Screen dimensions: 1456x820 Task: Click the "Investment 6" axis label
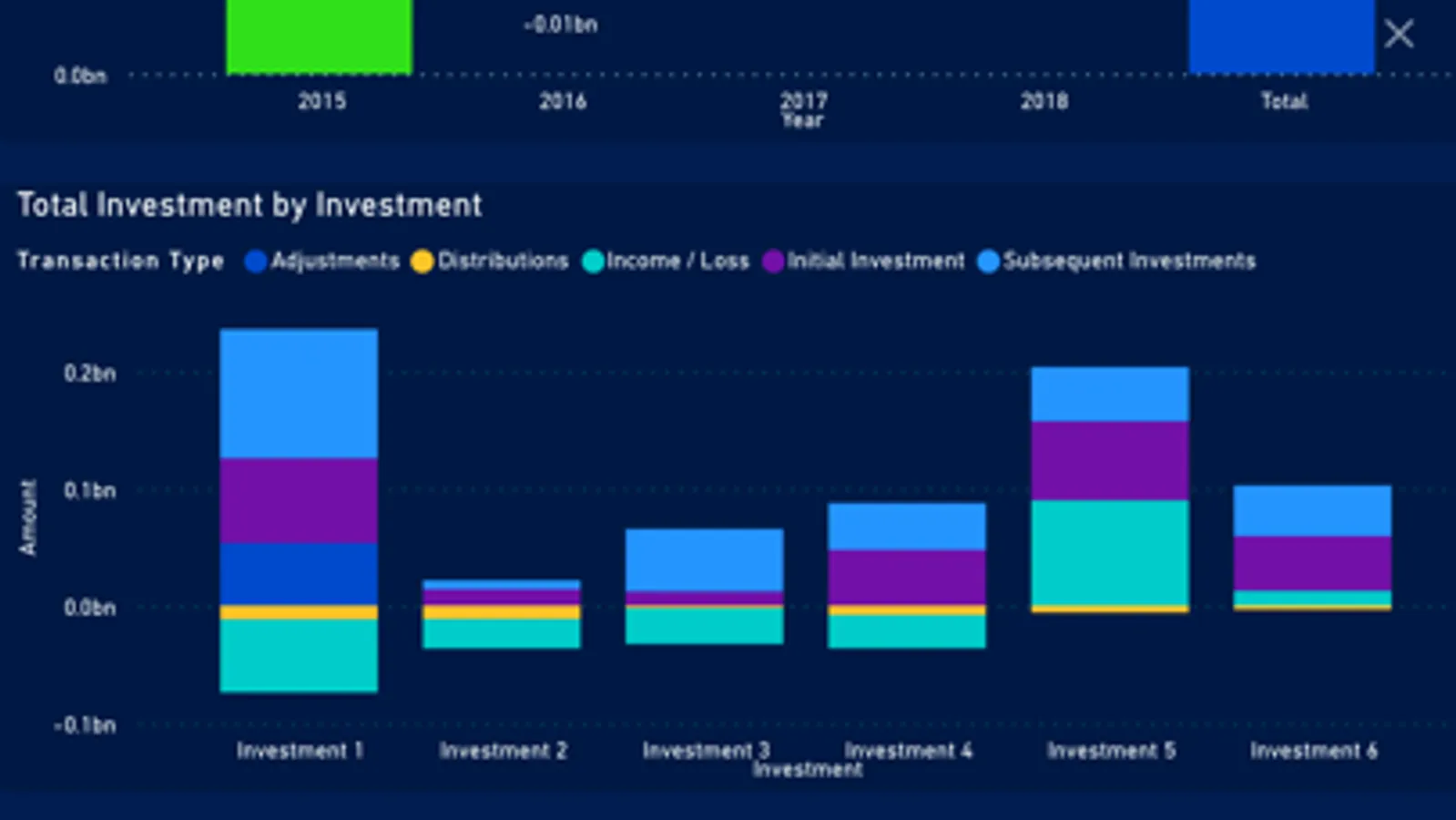pos(1313,751)
